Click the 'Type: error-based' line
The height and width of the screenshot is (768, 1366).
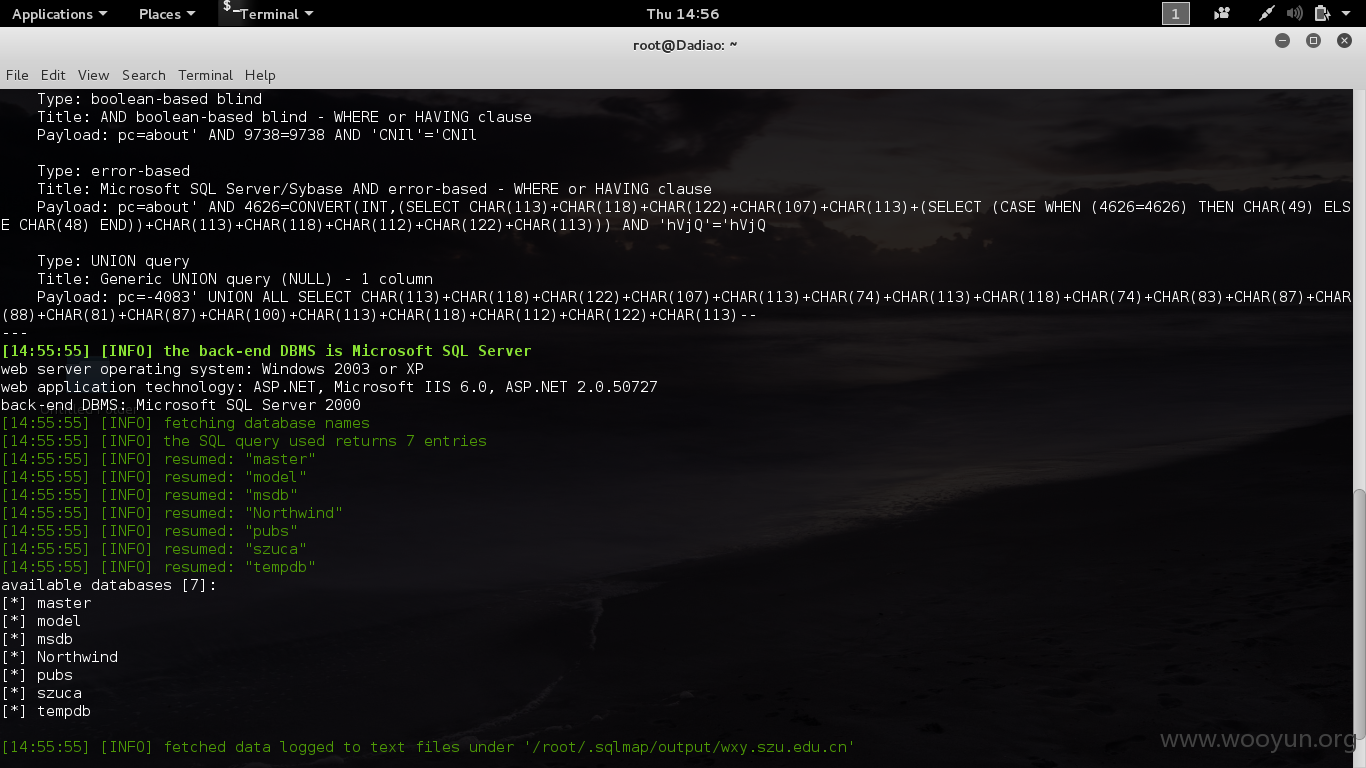pos(113,171)
